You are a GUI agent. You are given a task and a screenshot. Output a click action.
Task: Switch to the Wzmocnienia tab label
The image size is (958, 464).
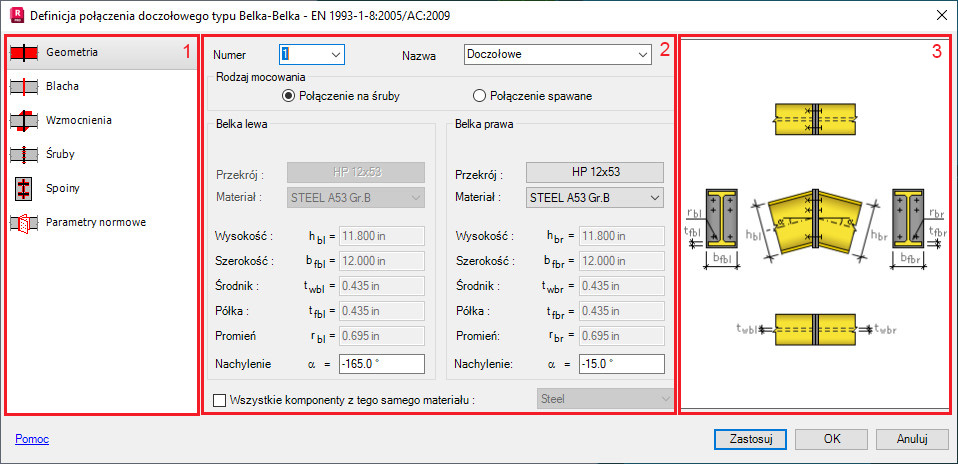click(x=78, y=120)
